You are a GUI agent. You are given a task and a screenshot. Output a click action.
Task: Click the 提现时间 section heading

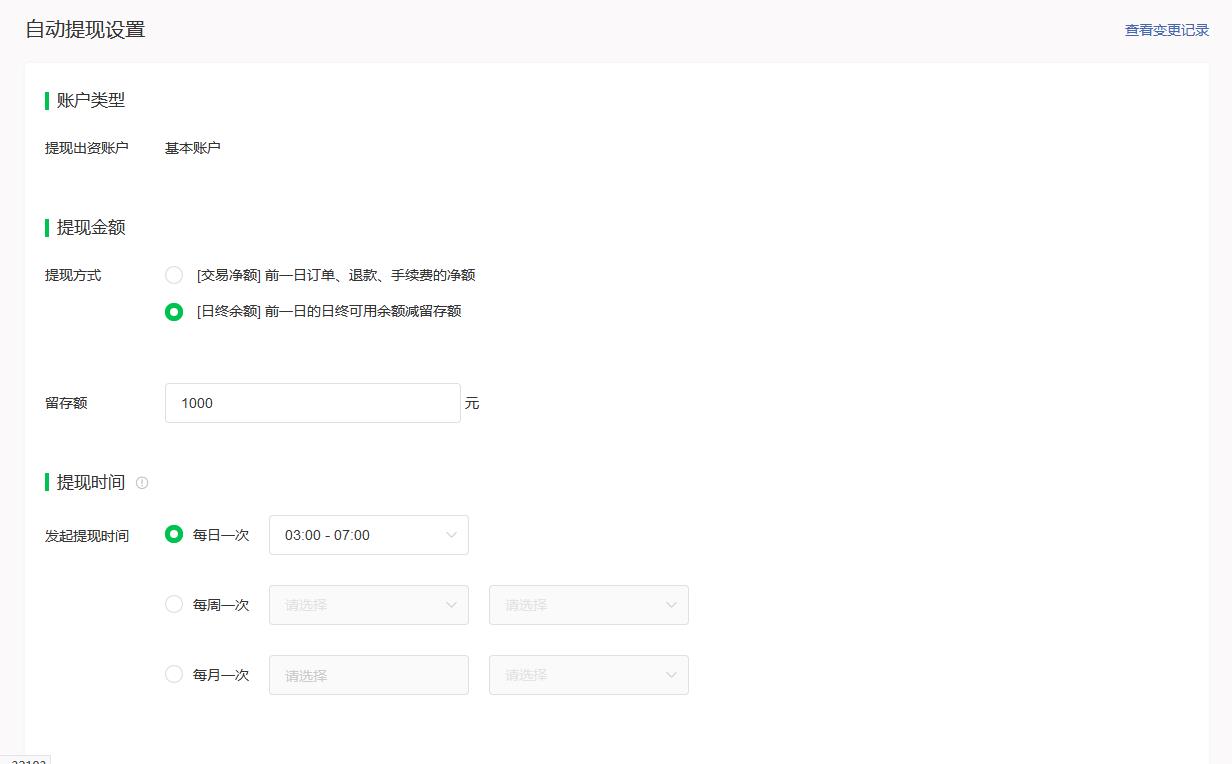(91, 482)
